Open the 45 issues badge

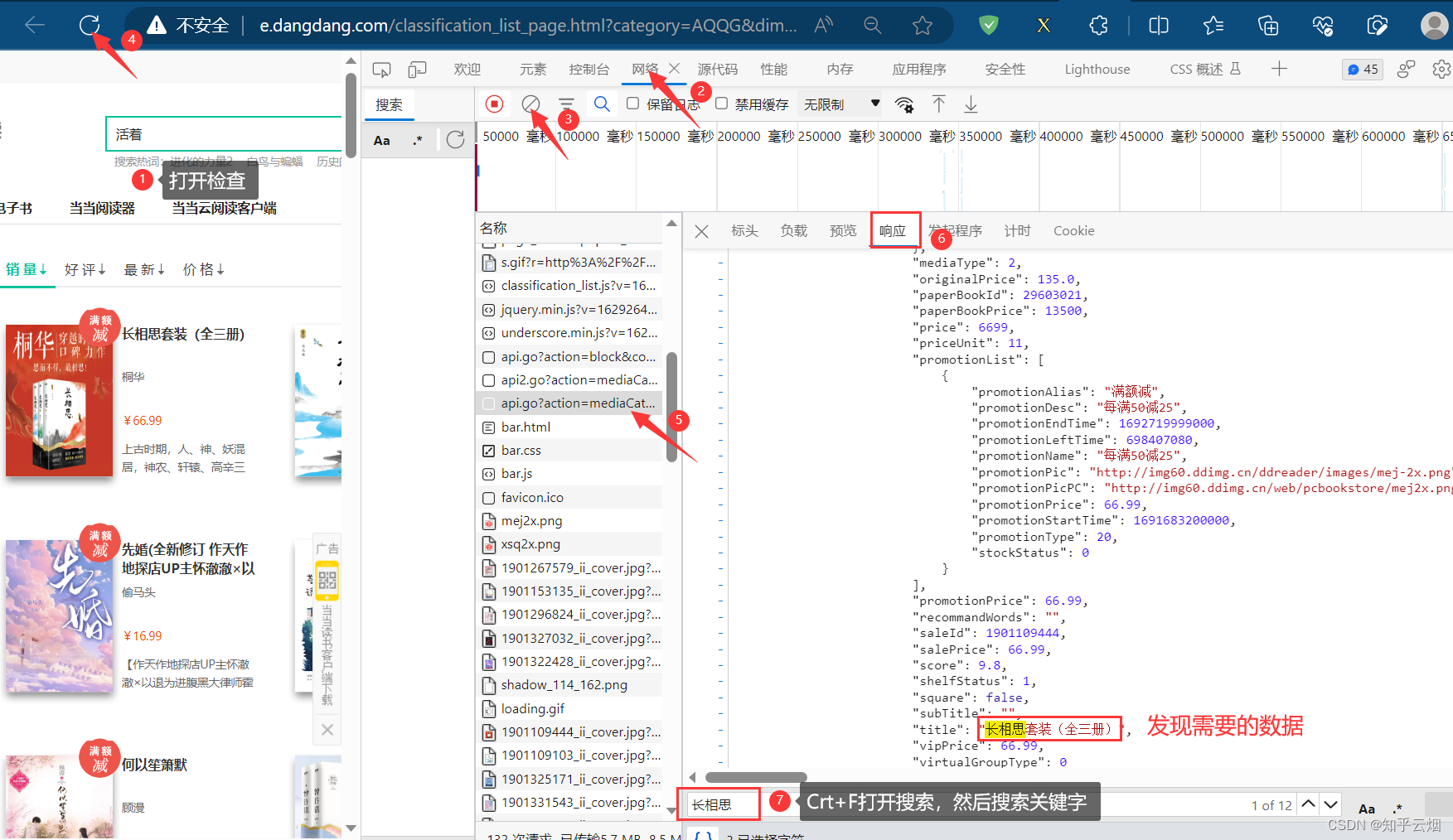(x=1363, y=70)
